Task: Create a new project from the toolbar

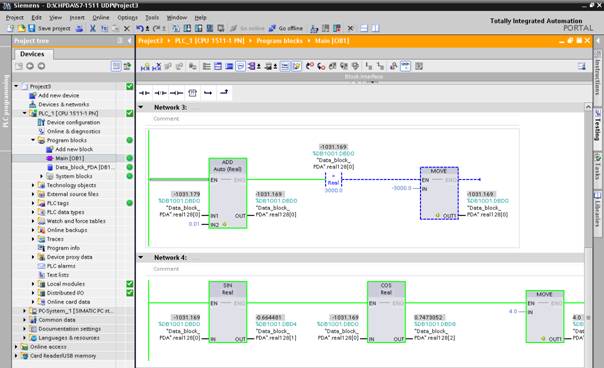Action: (11, 28)
